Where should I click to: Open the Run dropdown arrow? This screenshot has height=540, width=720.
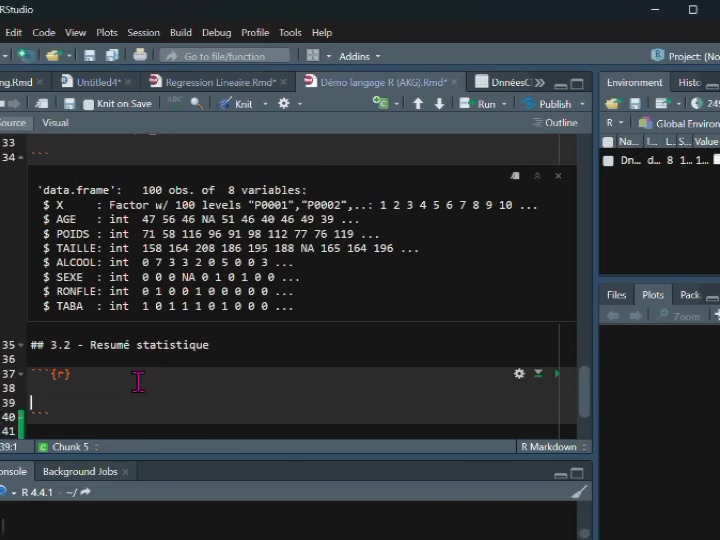pos(504,104)
